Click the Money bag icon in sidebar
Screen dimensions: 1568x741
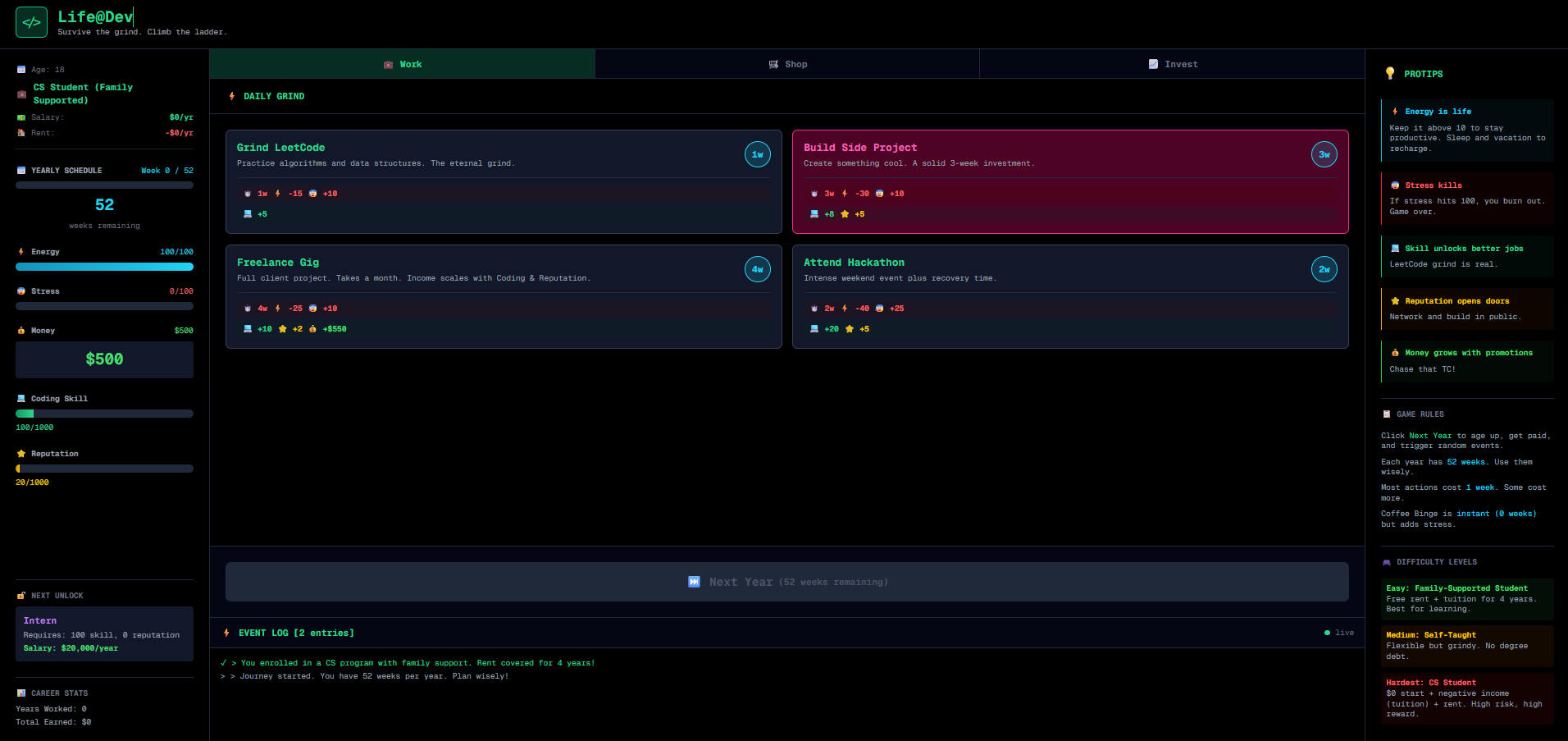[21, 331]
